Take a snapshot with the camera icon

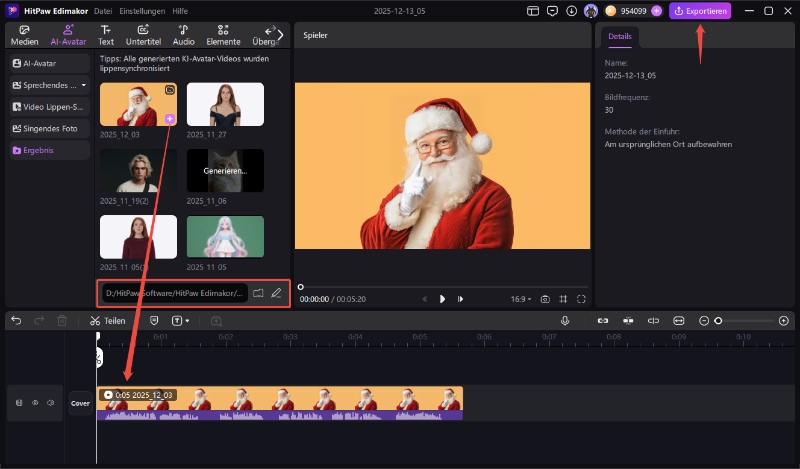click(x=545, y=299)
